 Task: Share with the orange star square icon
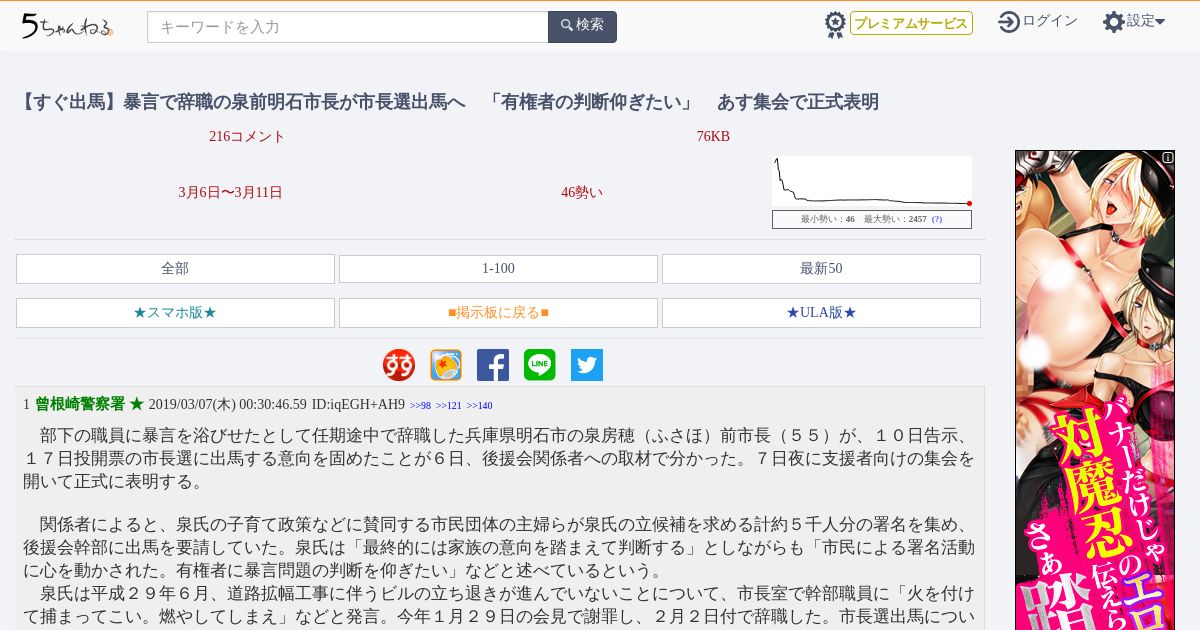click(x=446, y=365)
